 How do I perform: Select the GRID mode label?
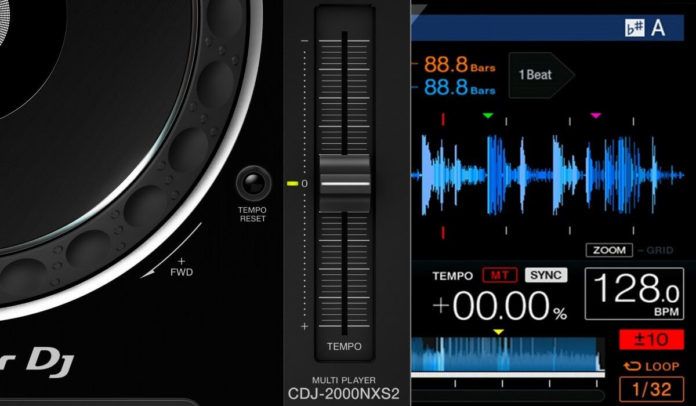tap(660, 251)
